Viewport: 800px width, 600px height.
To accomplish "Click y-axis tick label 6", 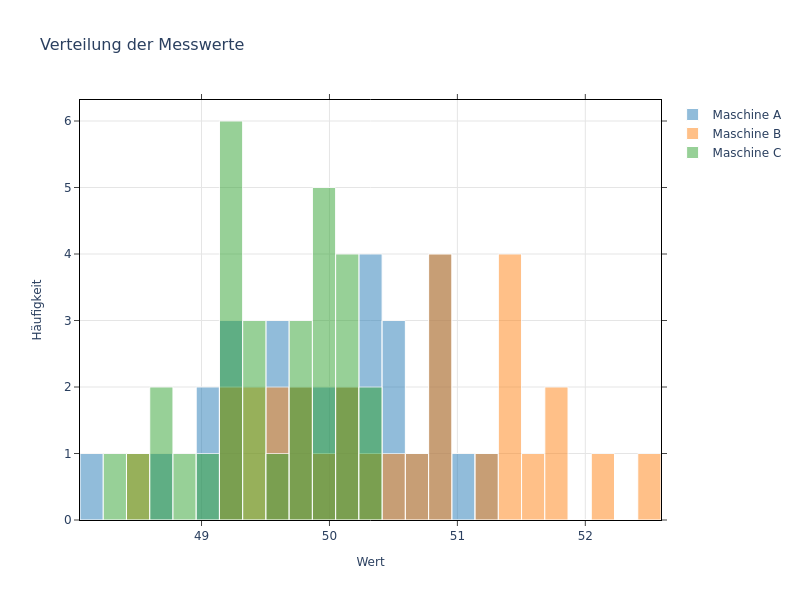I will click(x=68, y=121).
